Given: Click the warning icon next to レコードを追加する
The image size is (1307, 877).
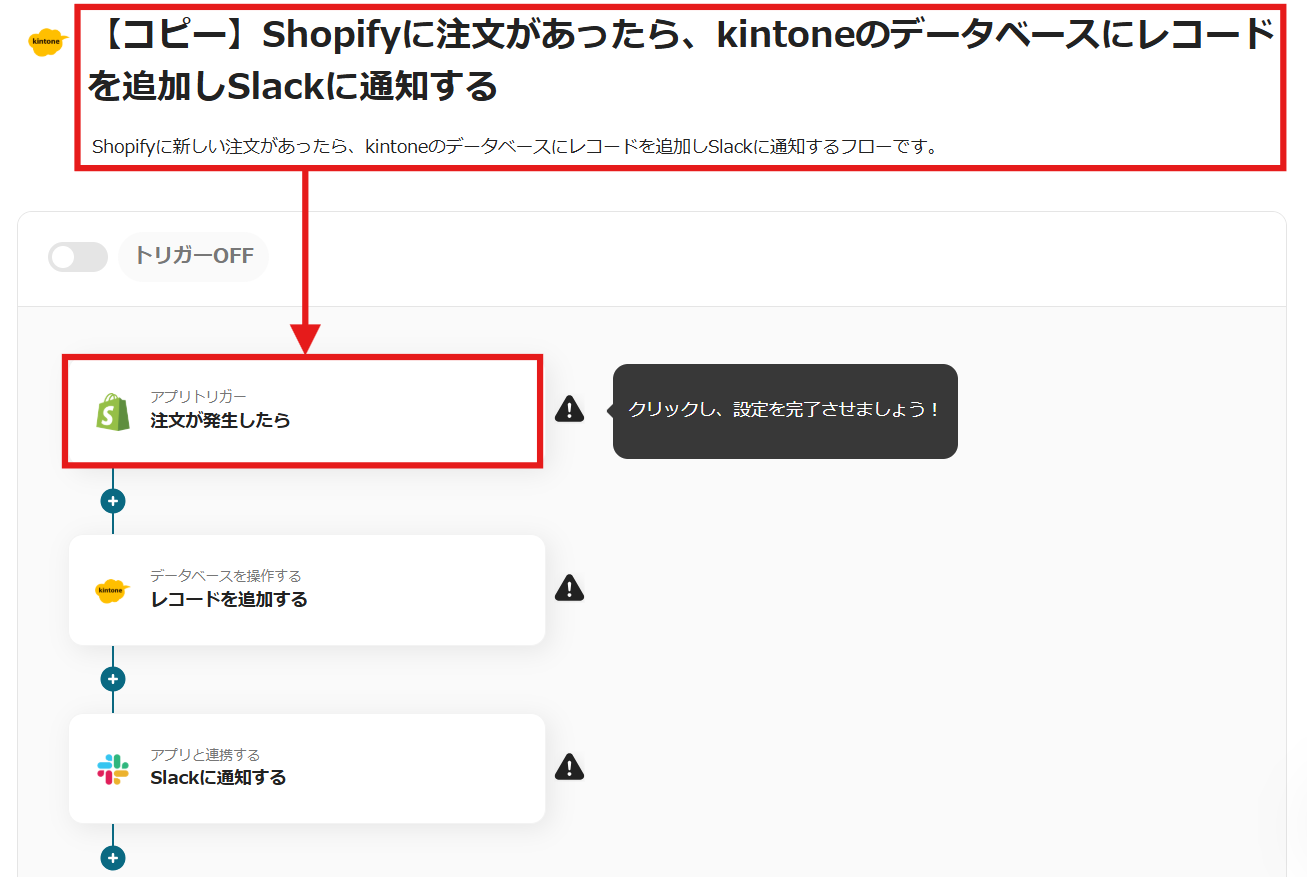Looking at the screenshot, I should point(569,588).
